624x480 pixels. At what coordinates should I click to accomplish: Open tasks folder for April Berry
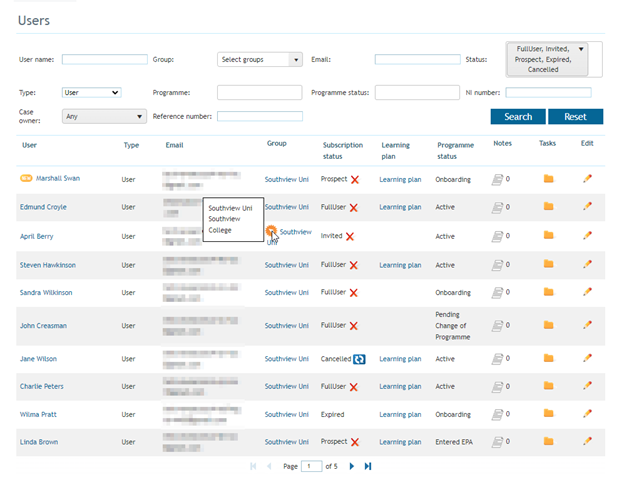[x=548, y=235]
